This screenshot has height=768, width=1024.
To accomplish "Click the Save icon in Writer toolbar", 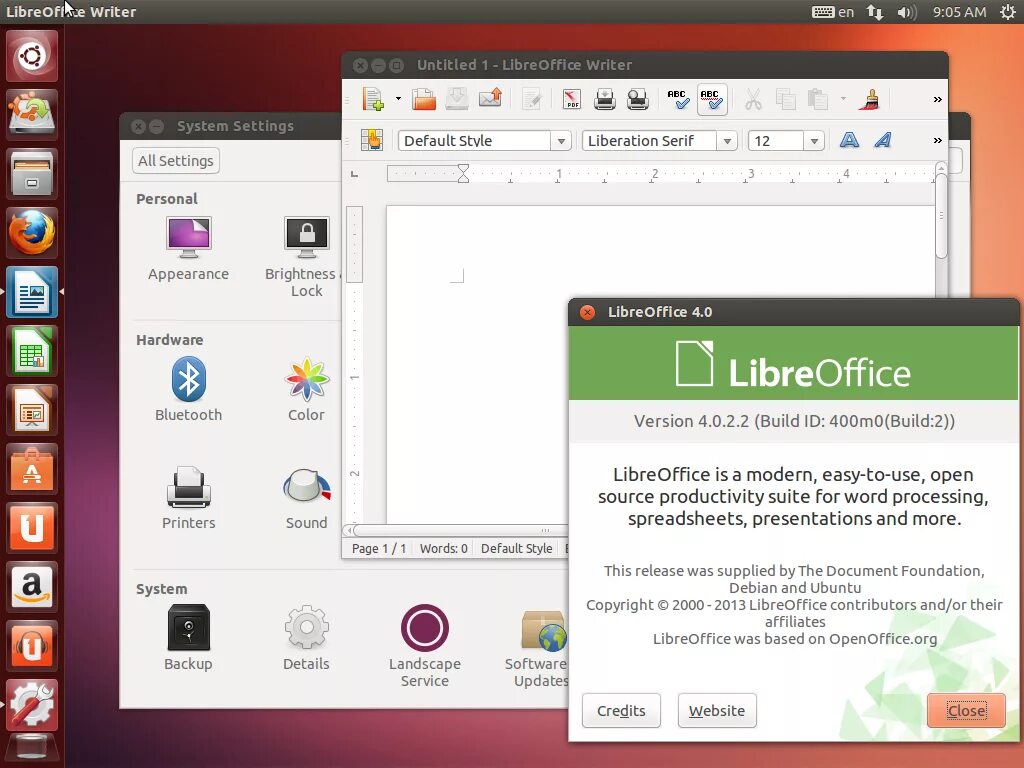I will tap(457, 99).
